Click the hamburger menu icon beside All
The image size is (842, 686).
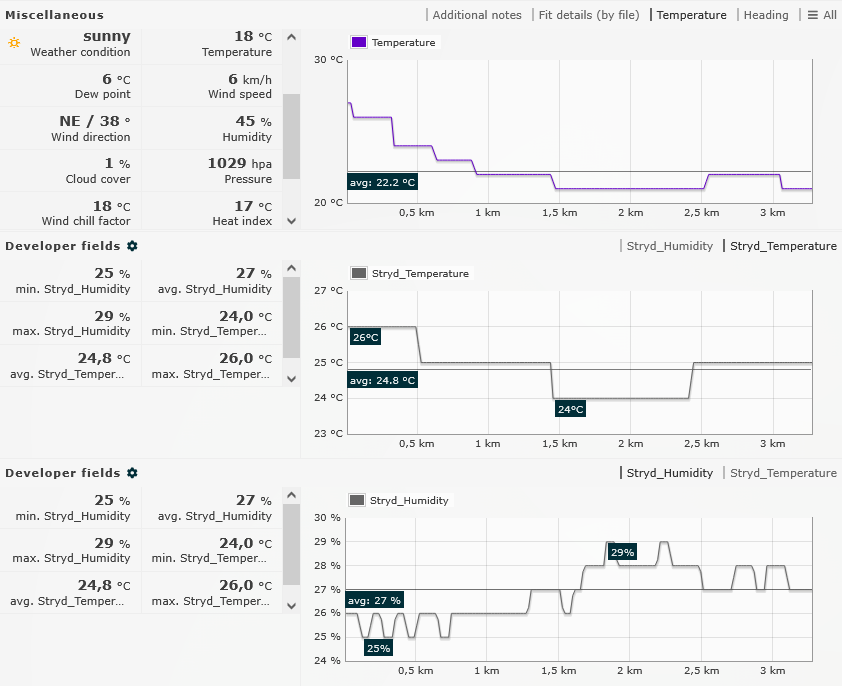pos(813,15)
